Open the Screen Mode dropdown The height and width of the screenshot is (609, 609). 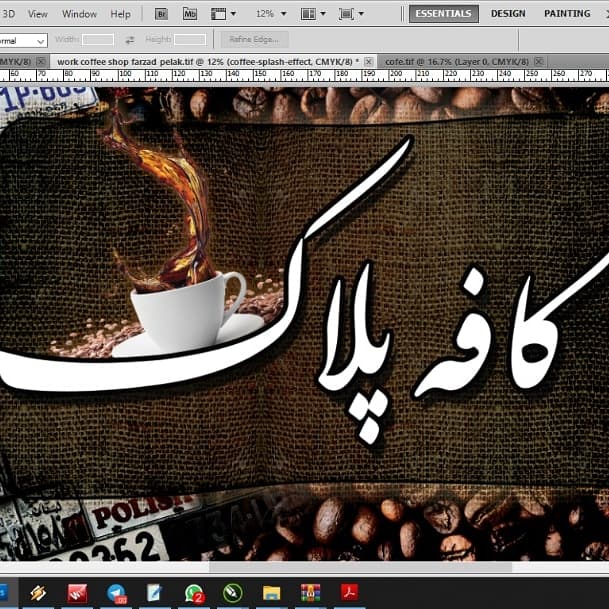pos(351,14)
